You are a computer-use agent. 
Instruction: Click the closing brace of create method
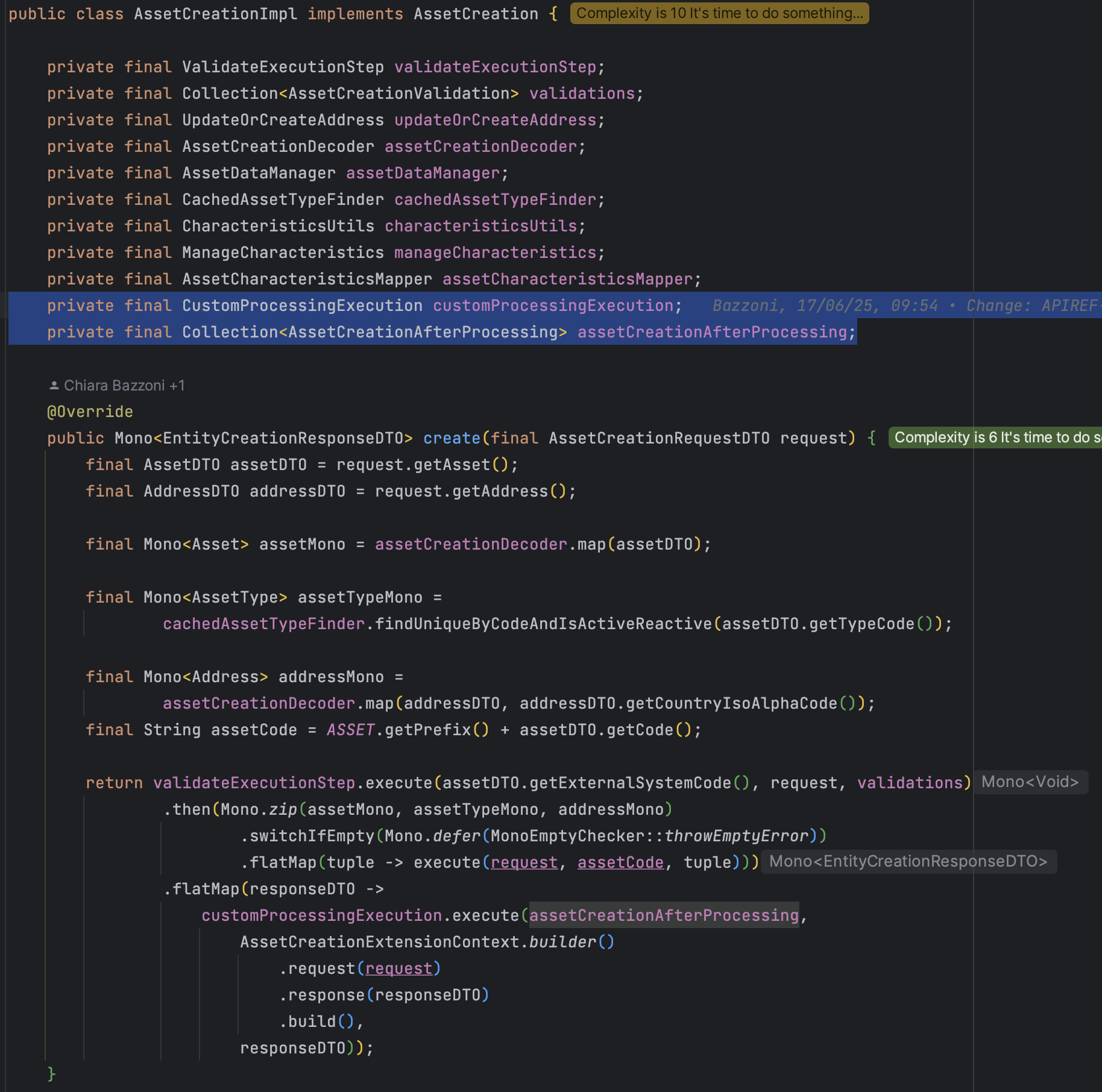(51, 1075)
